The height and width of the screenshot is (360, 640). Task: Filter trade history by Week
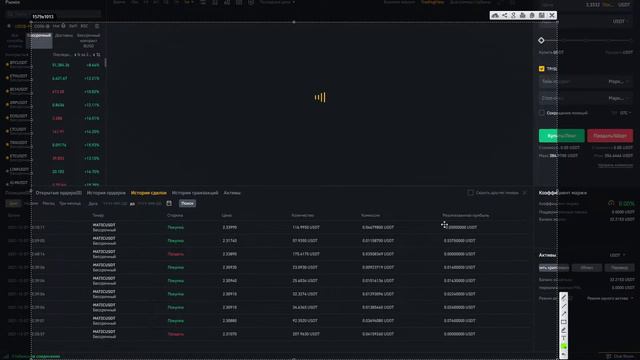click(31, 203)
